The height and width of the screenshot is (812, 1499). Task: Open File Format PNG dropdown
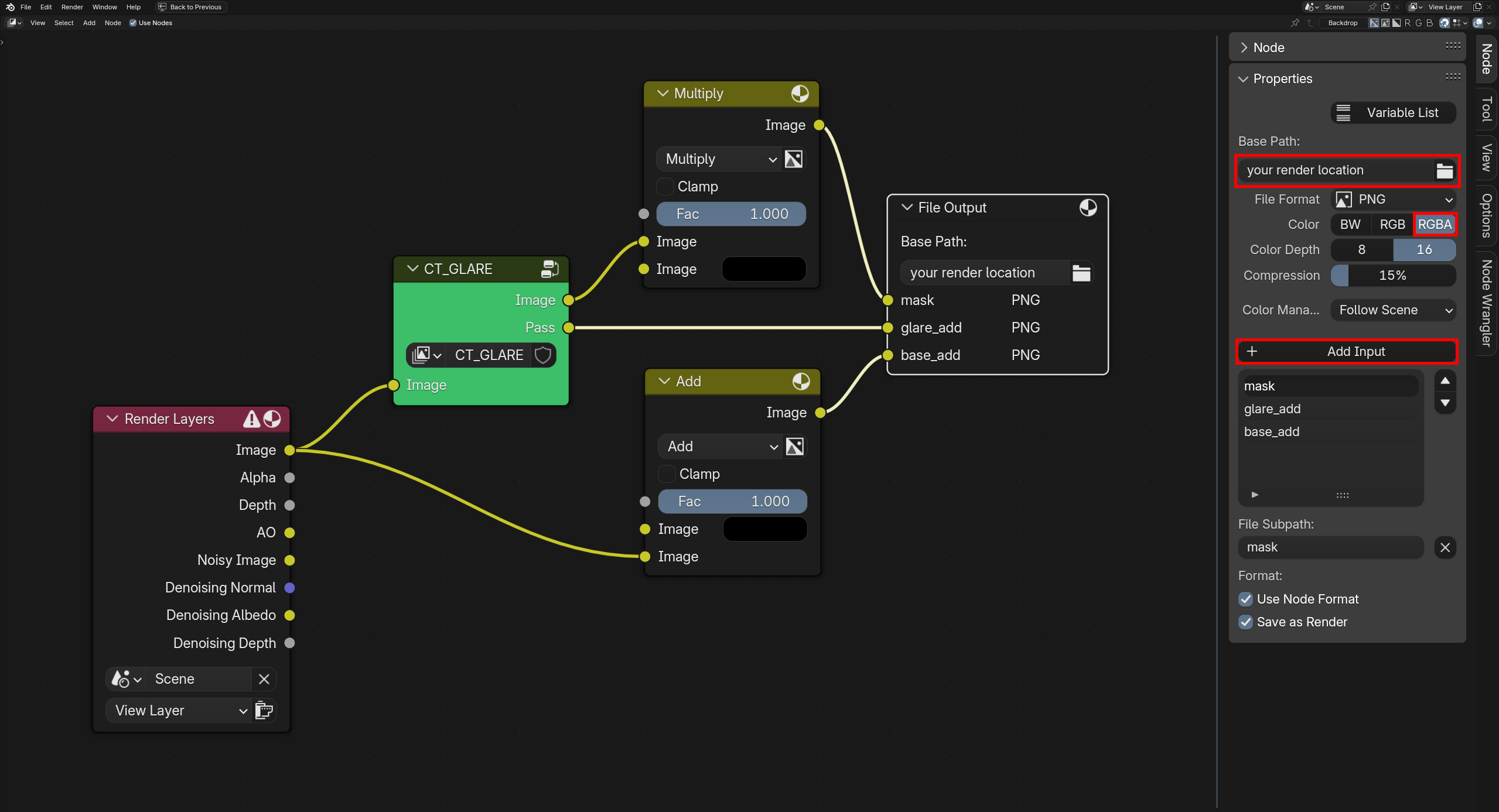click(1393, 199)
